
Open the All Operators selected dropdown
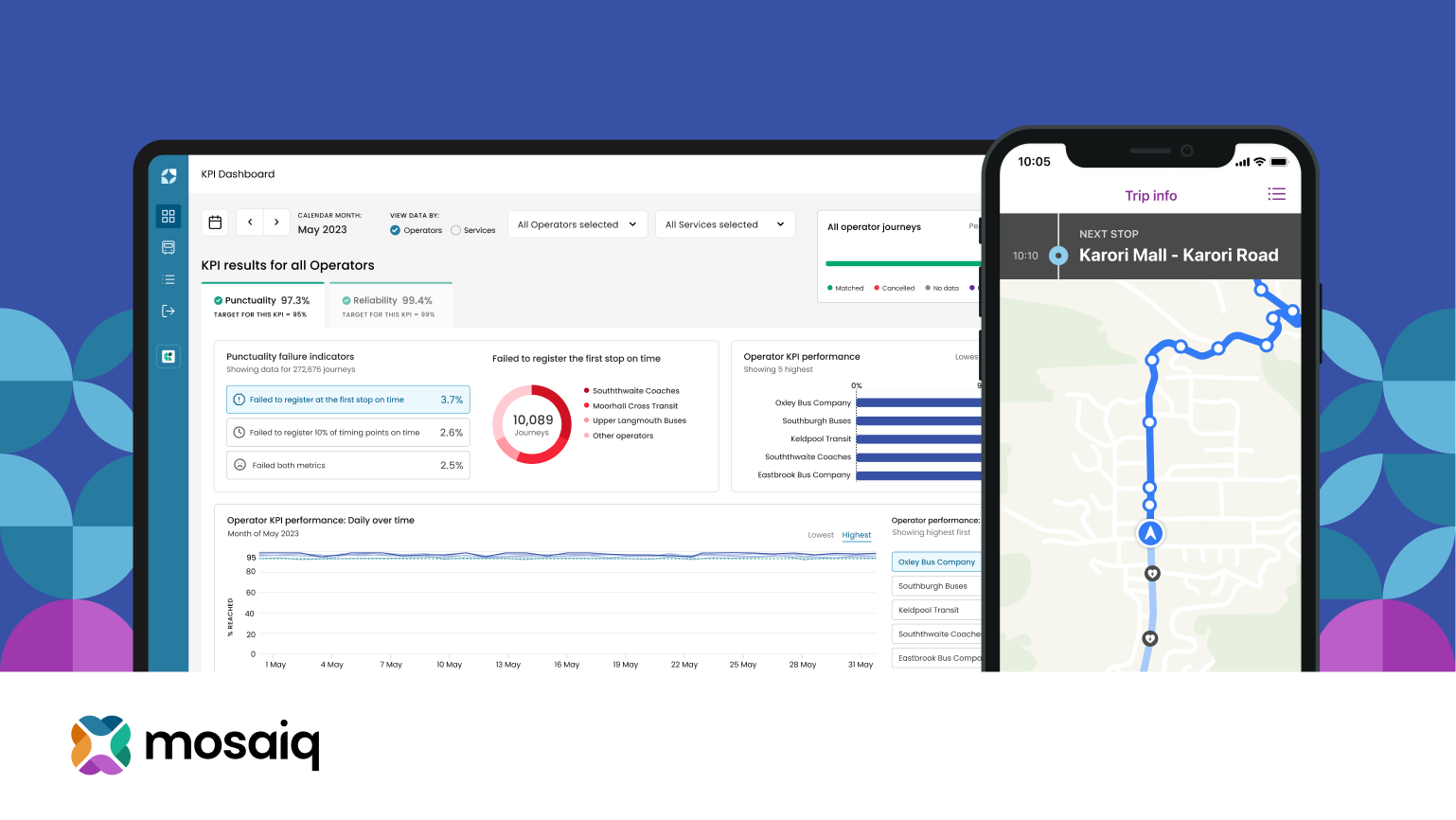[577, 224]
